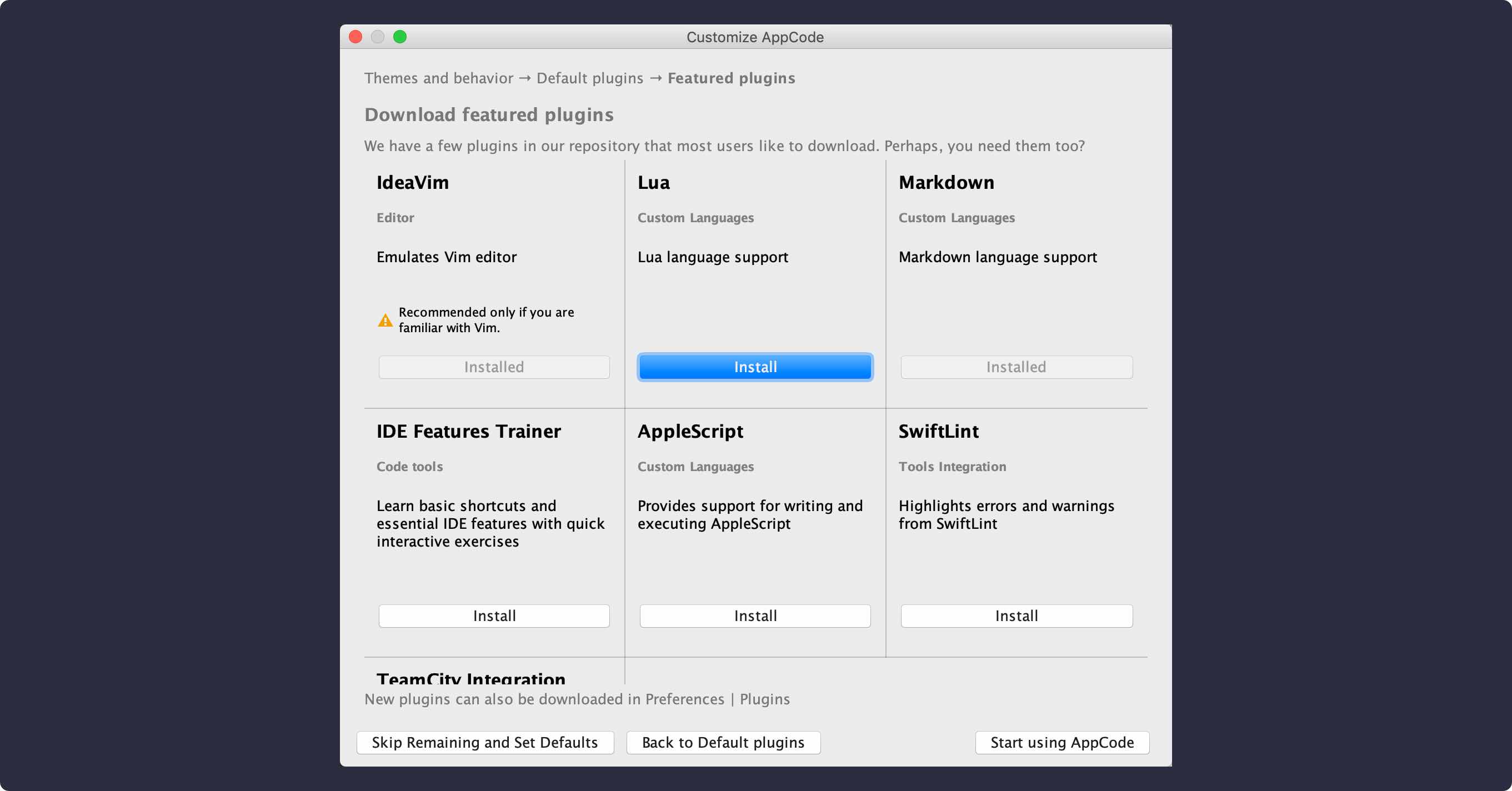Click 'Tools Integration' category label
Image resolution: width=1512 pixels, height=791 pixels.
tap(952, 467)
